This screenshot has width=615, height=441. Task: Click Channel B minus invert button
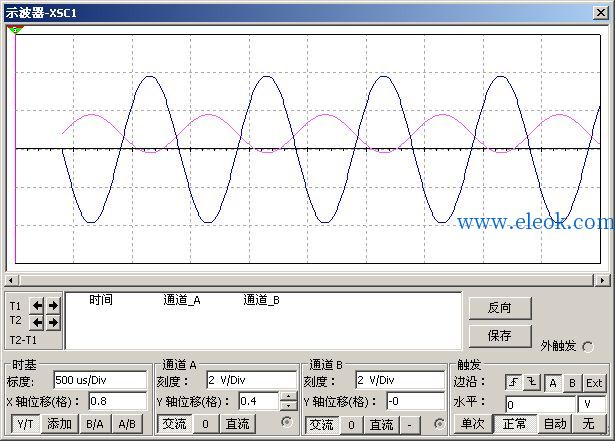coord(409,425)
